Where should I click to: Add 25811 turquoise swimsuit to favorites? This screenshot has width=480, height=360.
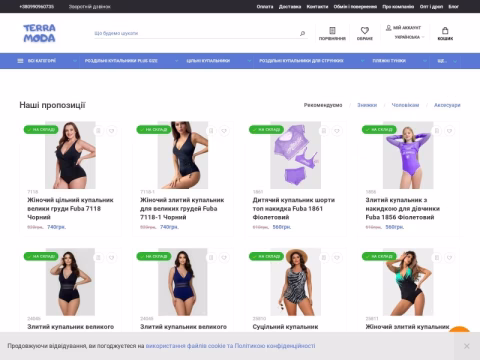point(450,257)
